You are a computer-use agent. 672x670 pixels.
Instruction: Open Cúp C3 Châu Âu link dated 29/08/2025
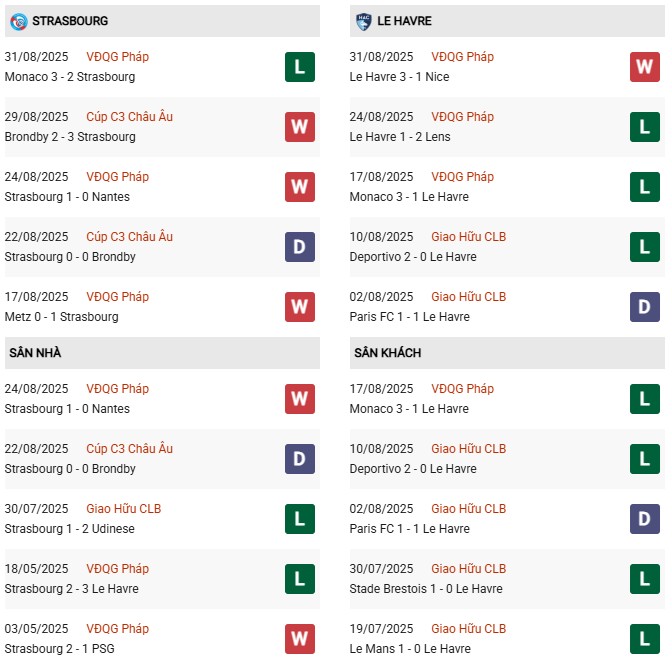pos(129,117)
